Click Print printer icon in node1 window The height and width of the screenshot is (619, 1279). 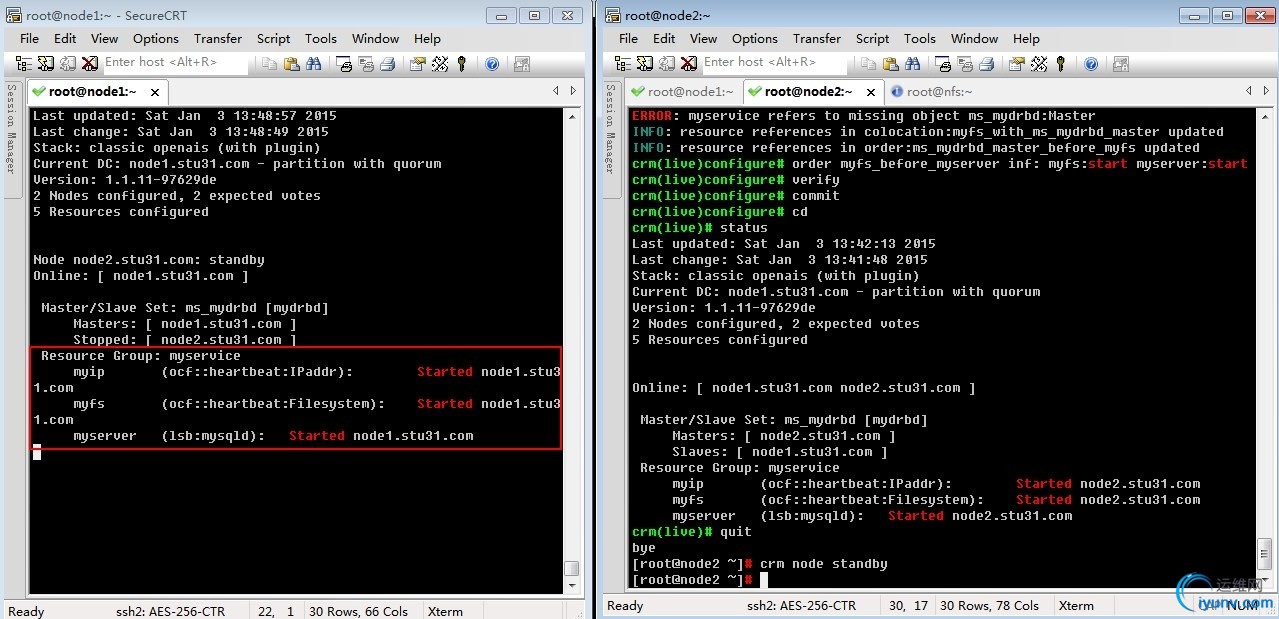387,63
